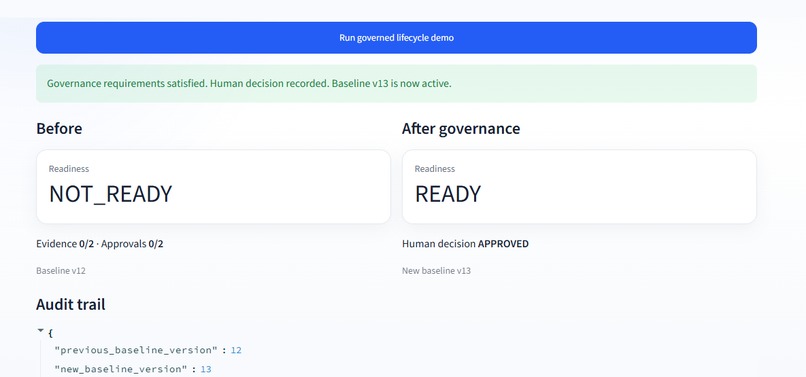Collapse the audit trail JSON root
806x377 pixels.
(41, 331)
